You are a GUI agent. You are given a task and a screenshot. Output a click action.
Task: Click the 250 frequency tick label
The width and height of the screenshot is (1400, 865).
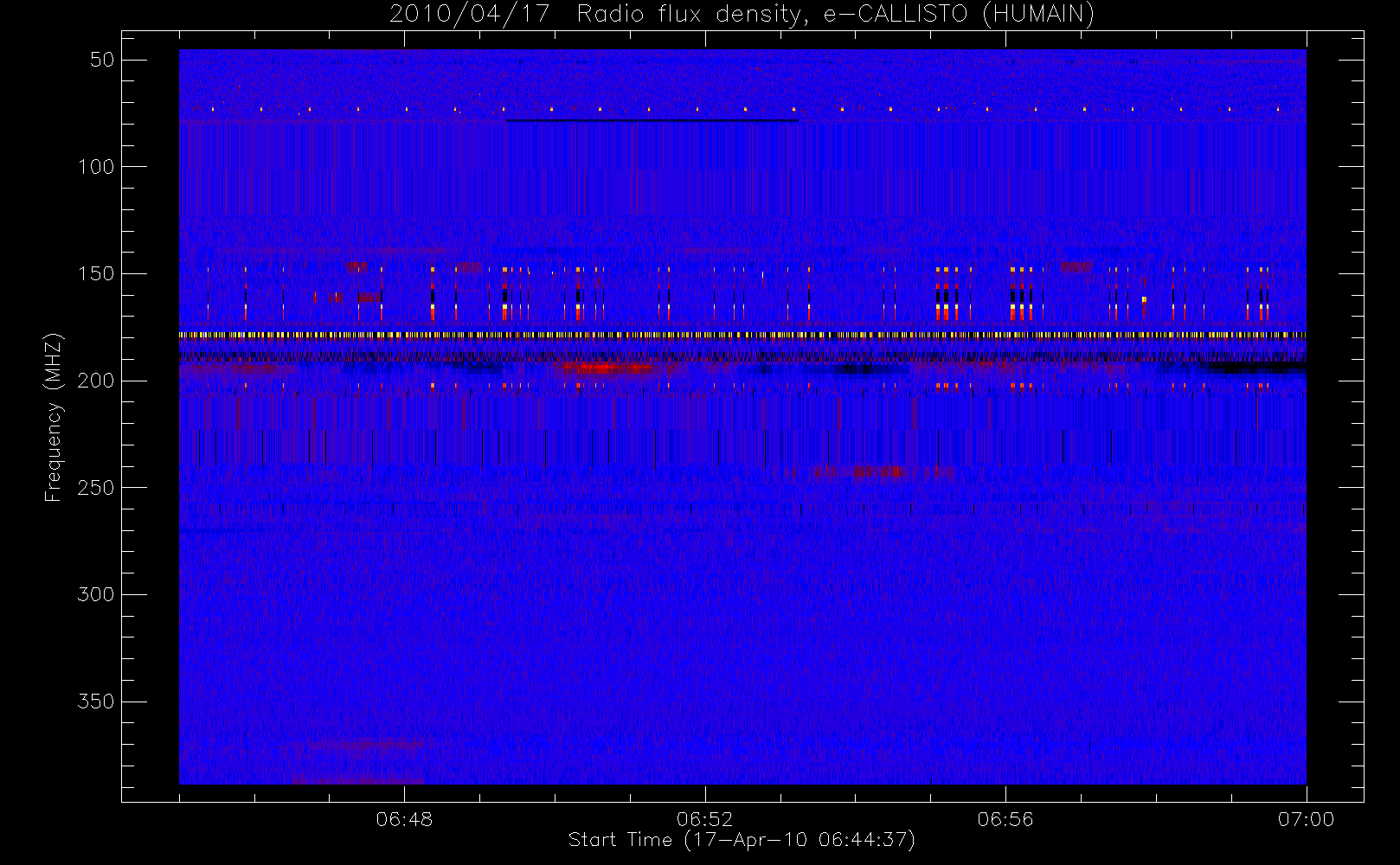[x=96, y=488]
